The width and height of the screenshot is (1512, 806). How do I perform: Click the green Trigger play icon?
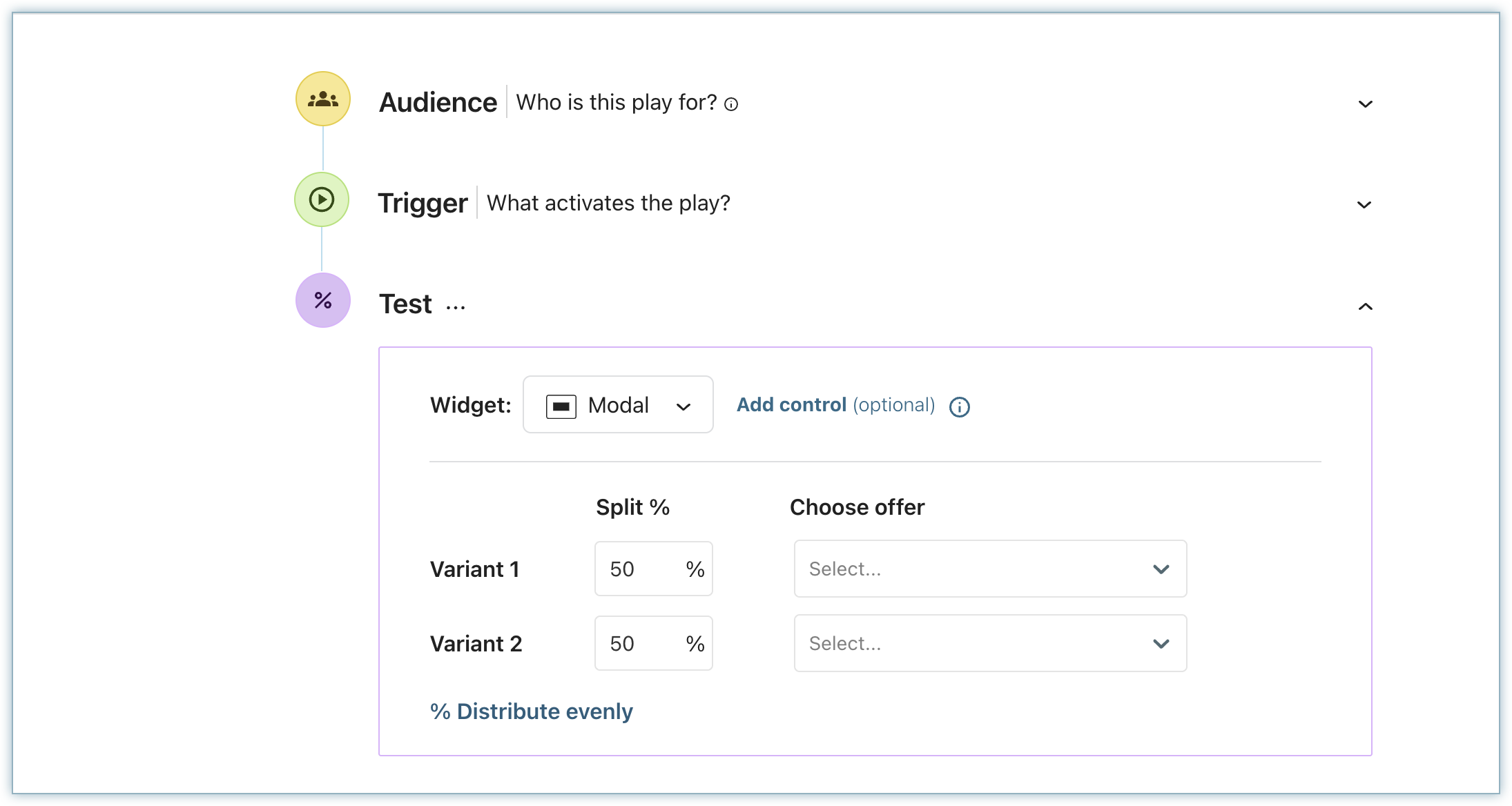[x=322, y=199]
